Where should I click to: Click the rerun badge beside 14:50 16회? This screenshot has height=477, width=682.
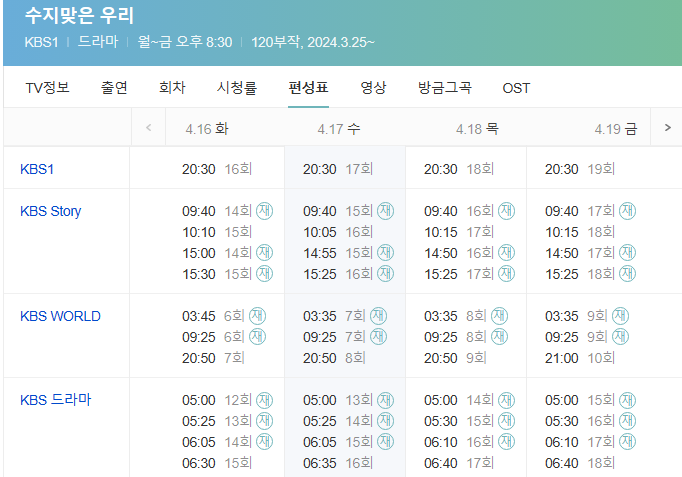pyautogui.click(x=506, y=253)
